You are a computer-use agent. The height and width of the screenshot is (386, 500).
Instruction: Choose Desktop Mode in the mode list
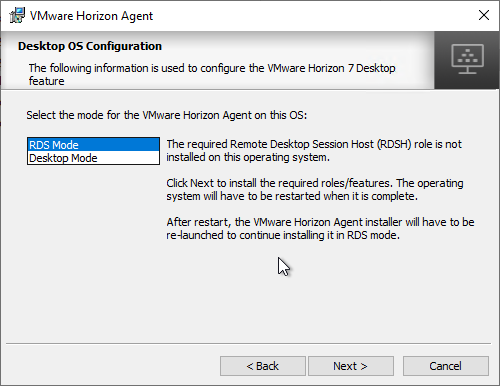click(93, 158)
